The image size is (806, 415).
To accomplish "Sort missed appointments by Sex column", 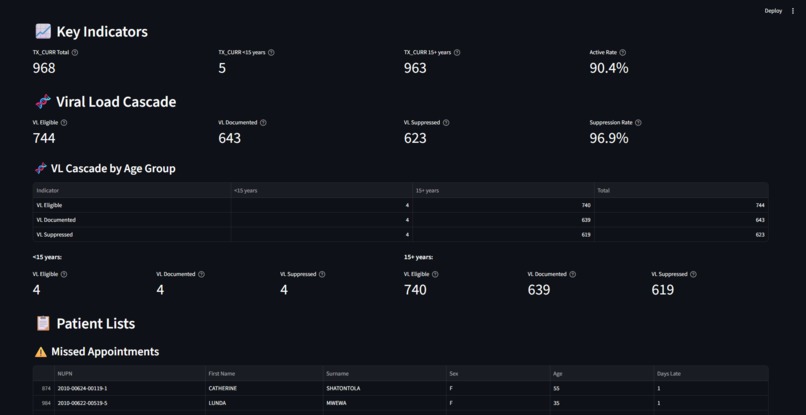I will click(x=498, y=373).
